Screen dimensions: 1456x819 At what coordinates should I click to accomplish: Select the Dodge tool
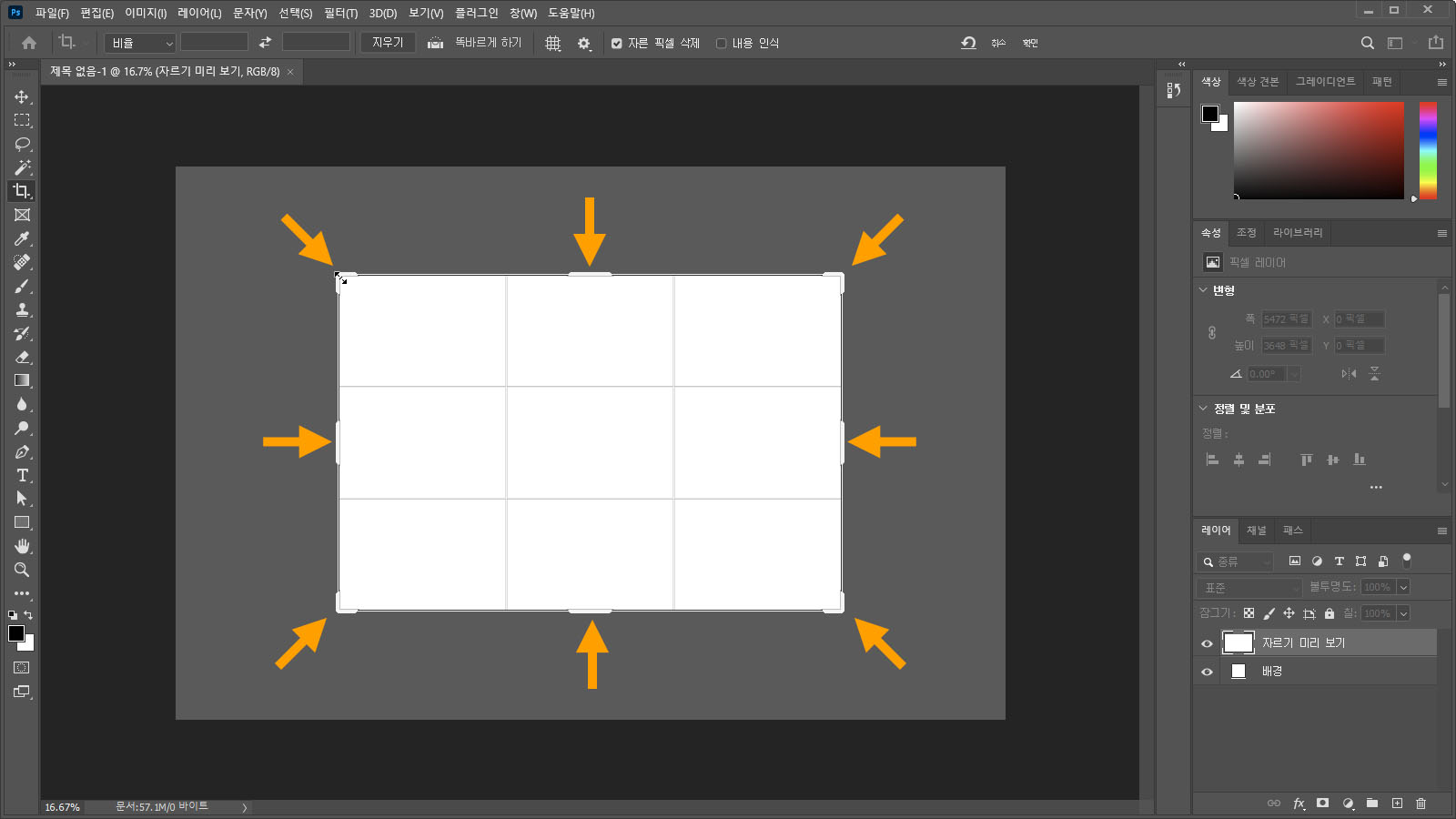coord(22,428)
